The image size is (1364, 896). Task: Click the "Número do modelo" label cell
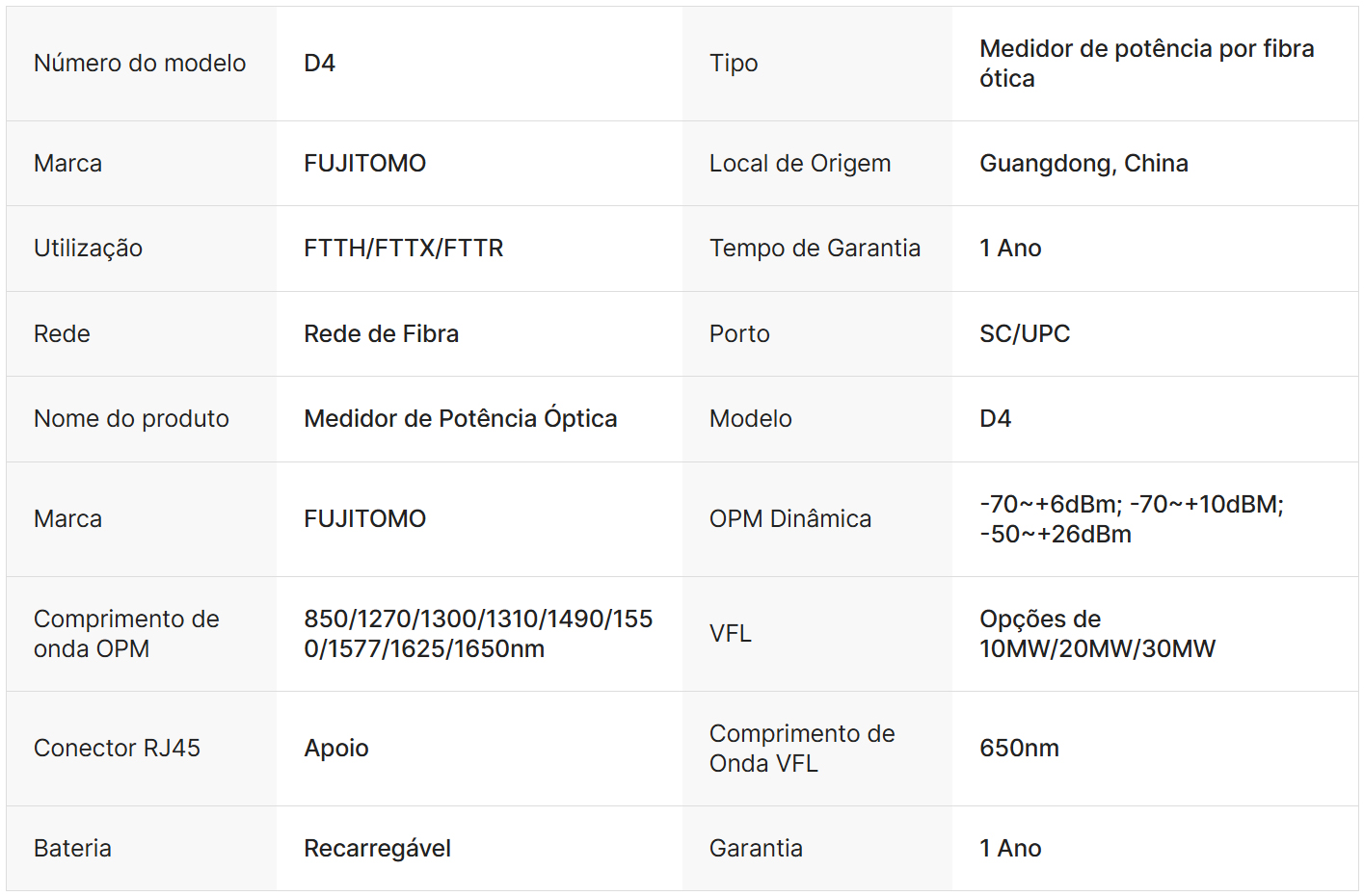pos(140,64)
